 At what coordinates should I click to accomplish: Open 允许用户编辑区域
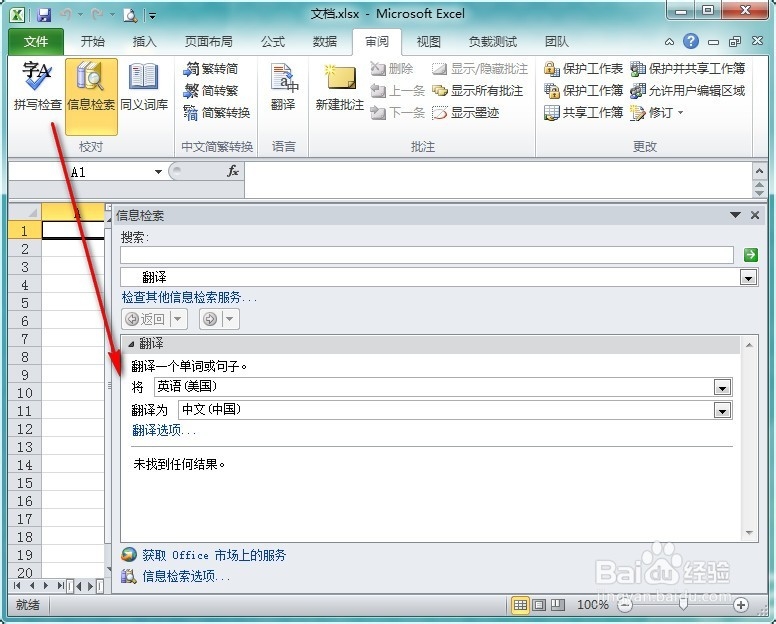[687, 91]
